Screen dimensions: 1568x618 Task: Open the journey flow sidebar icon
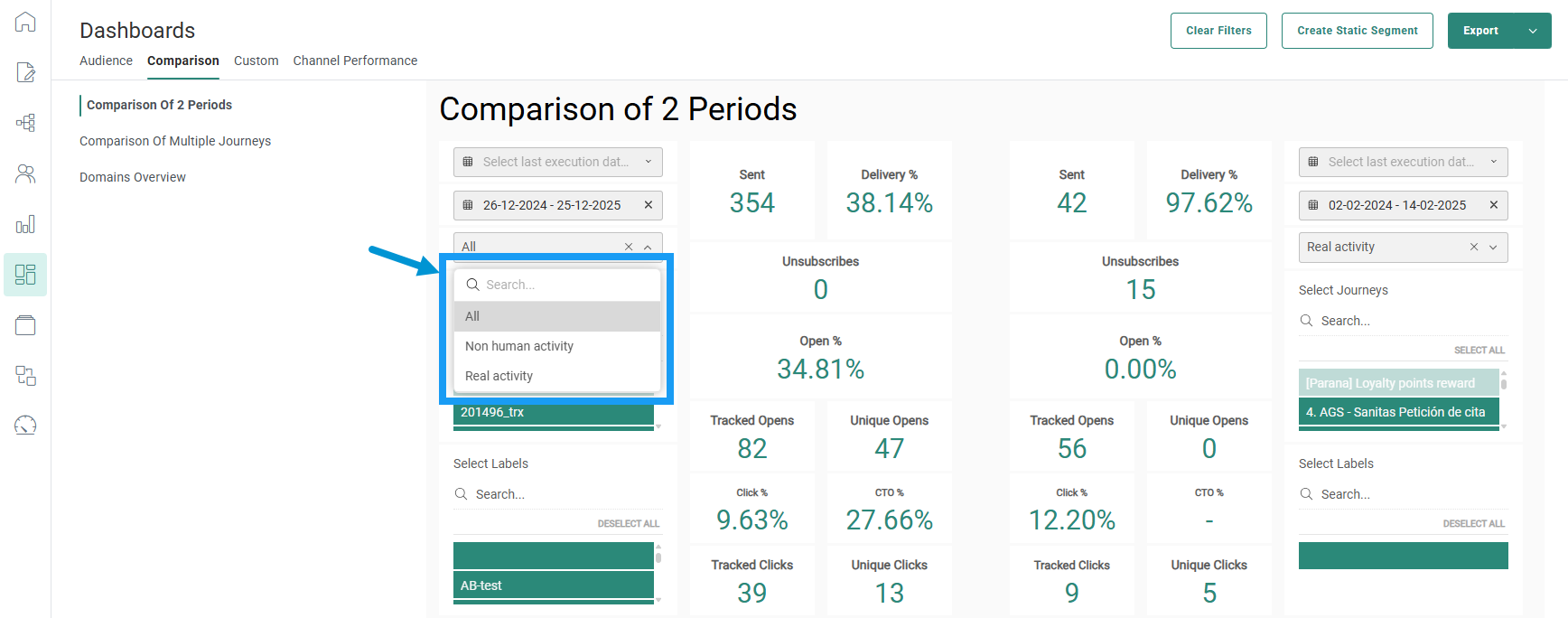pyautogui.click(x=25, y=123)
